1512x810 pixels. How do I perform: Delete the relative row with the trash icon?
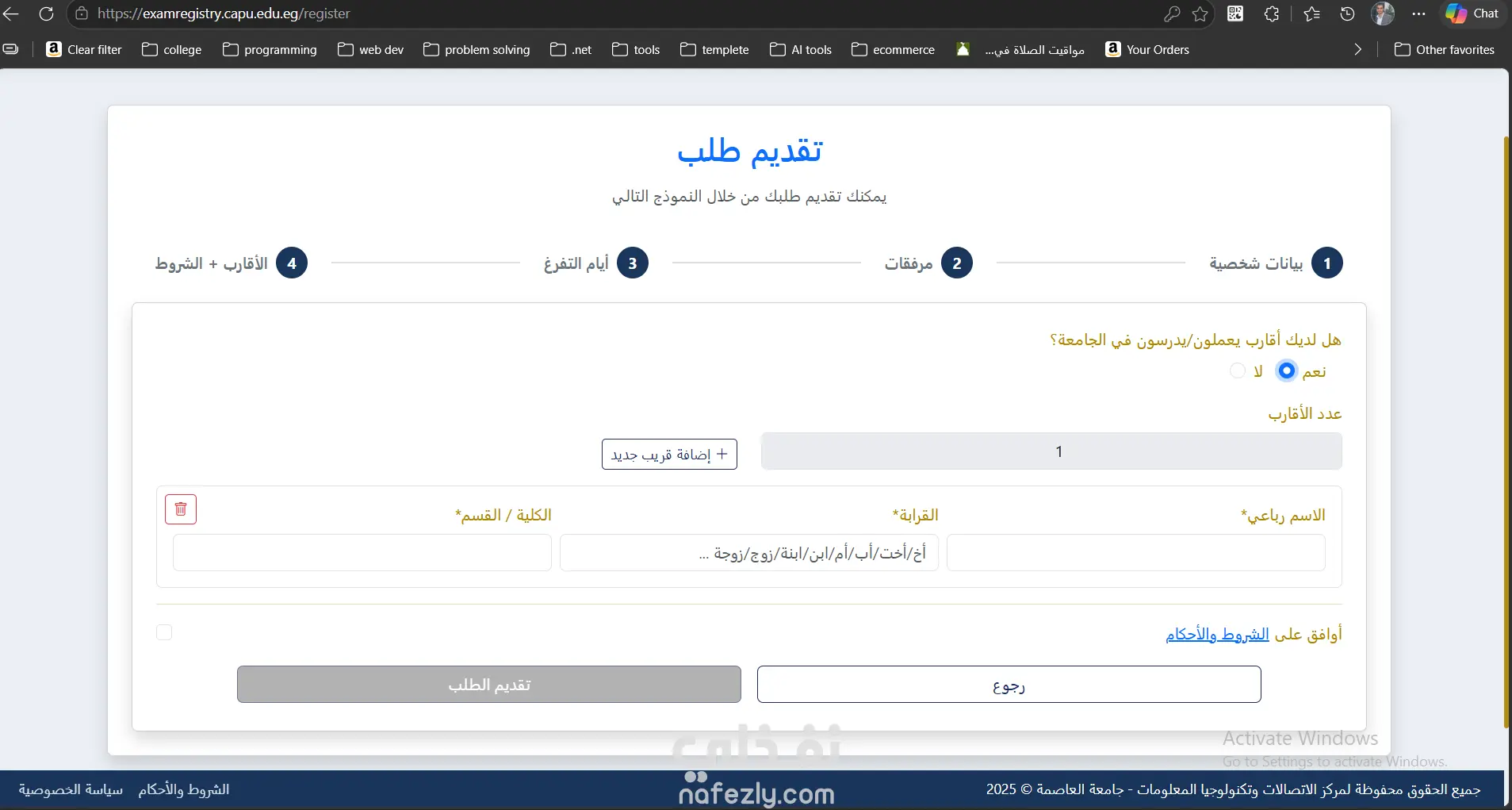pos(181,509)
